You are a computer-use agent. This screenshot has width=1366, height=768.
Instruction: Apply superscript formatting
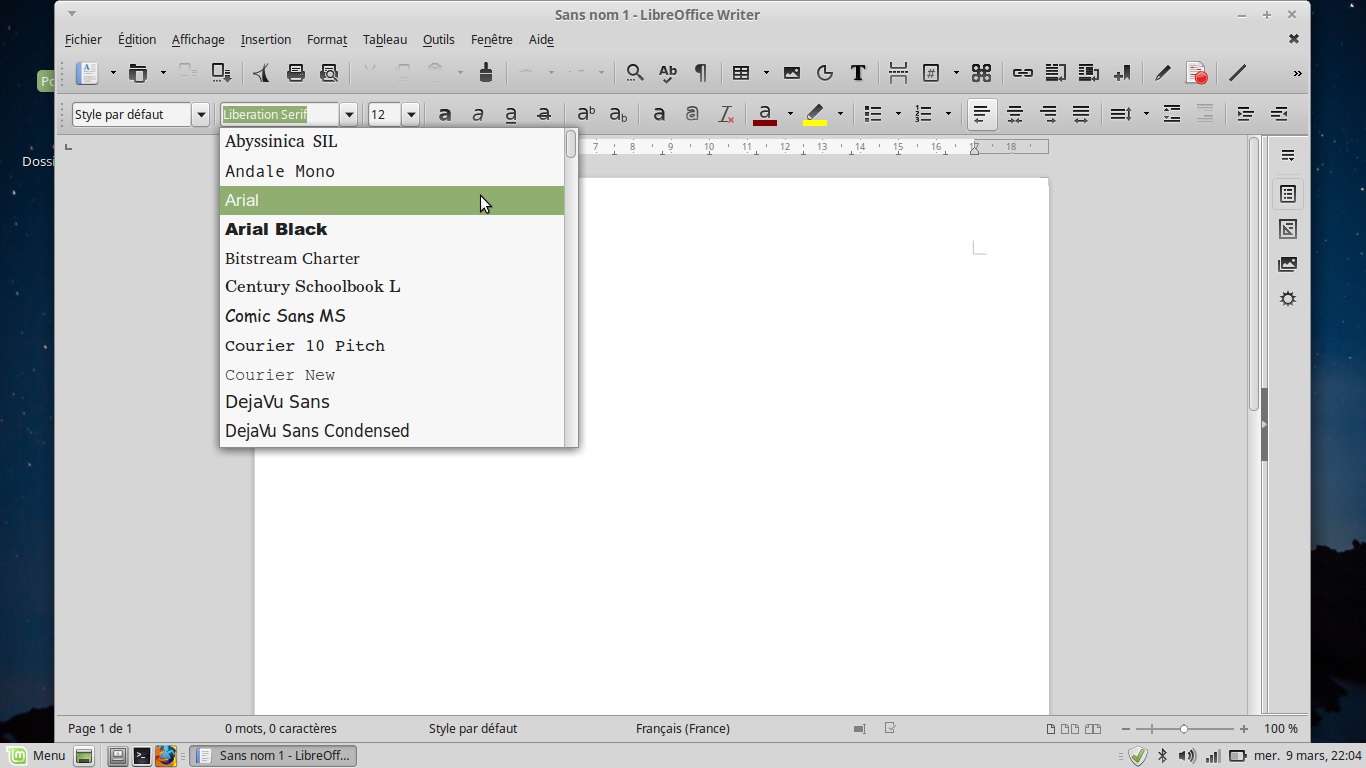pyautogui.click(x=586, y=114)
